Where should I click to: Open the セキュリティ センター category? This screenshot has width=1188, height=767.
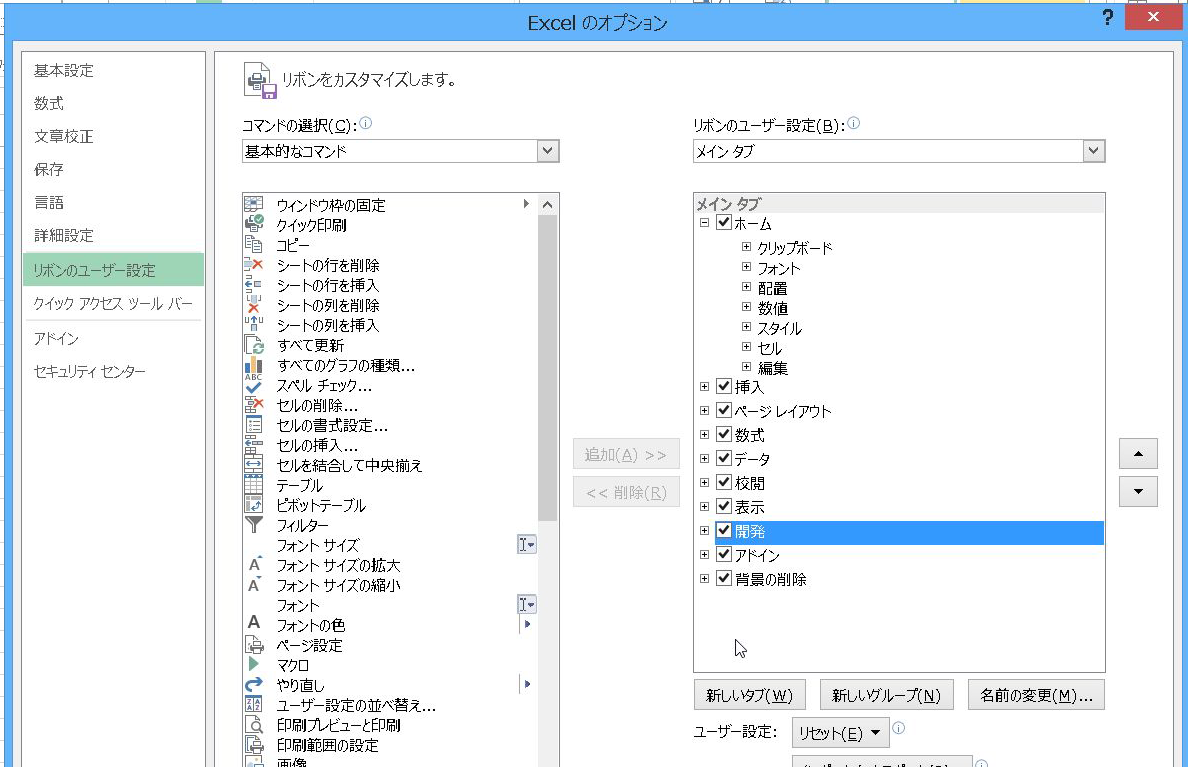tap(89, 371)
